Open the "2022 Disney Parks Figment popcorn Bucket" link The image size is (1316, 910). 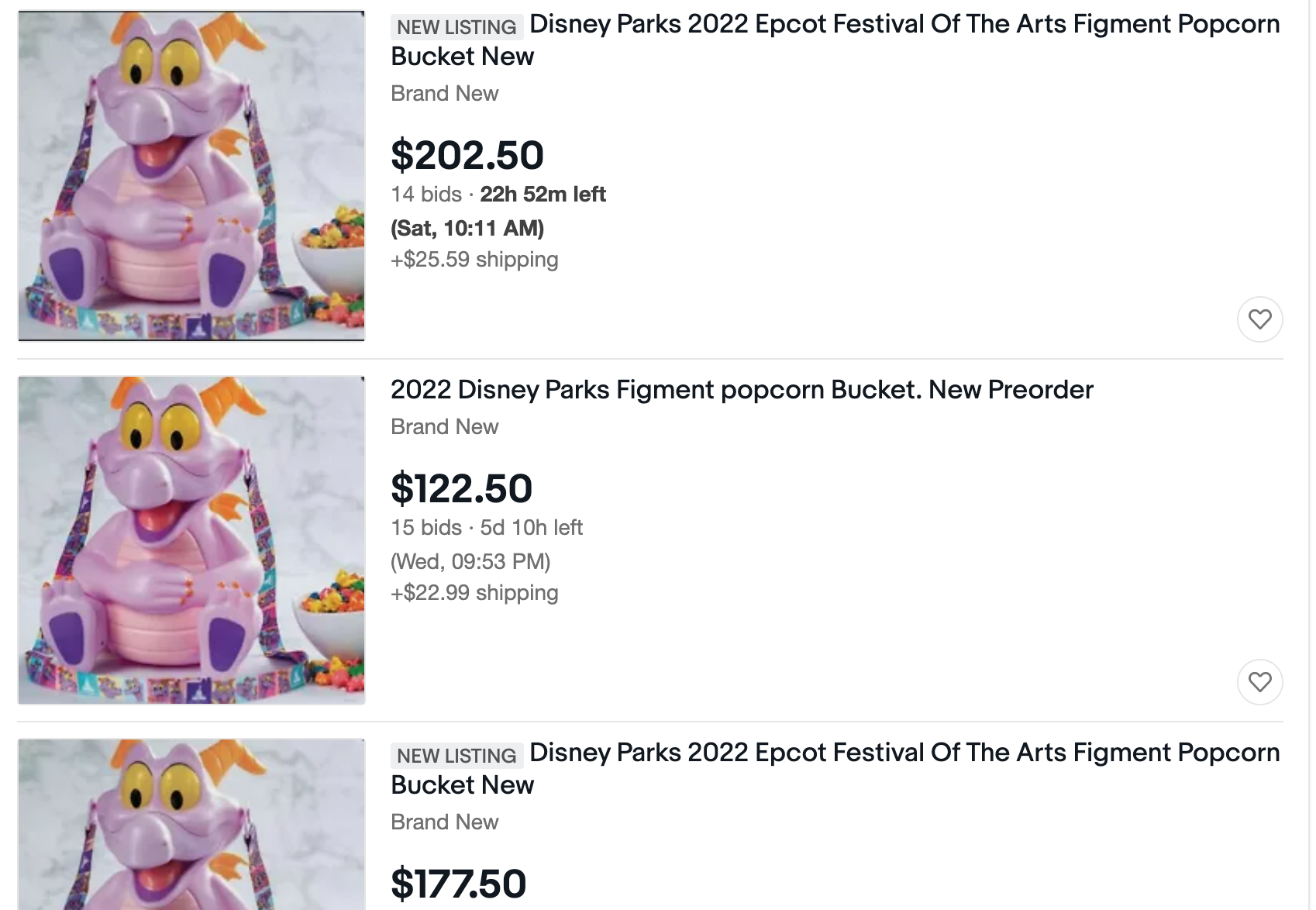tap(742, 389)
